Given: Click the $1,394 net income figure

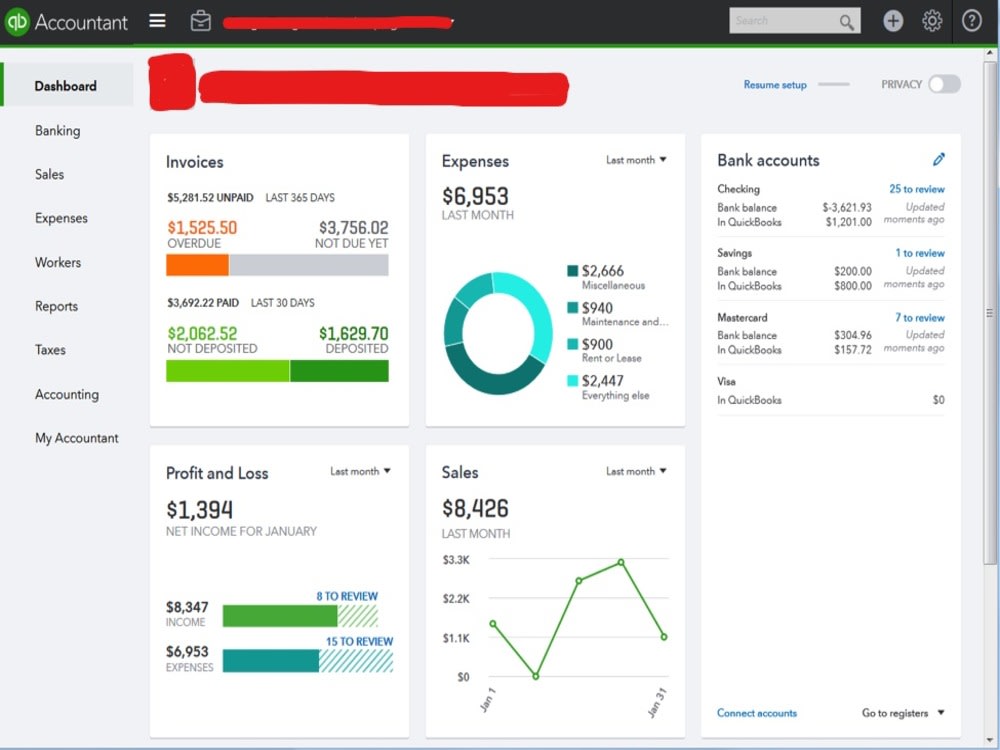Looking at the screenshot, I should (200, 510).
